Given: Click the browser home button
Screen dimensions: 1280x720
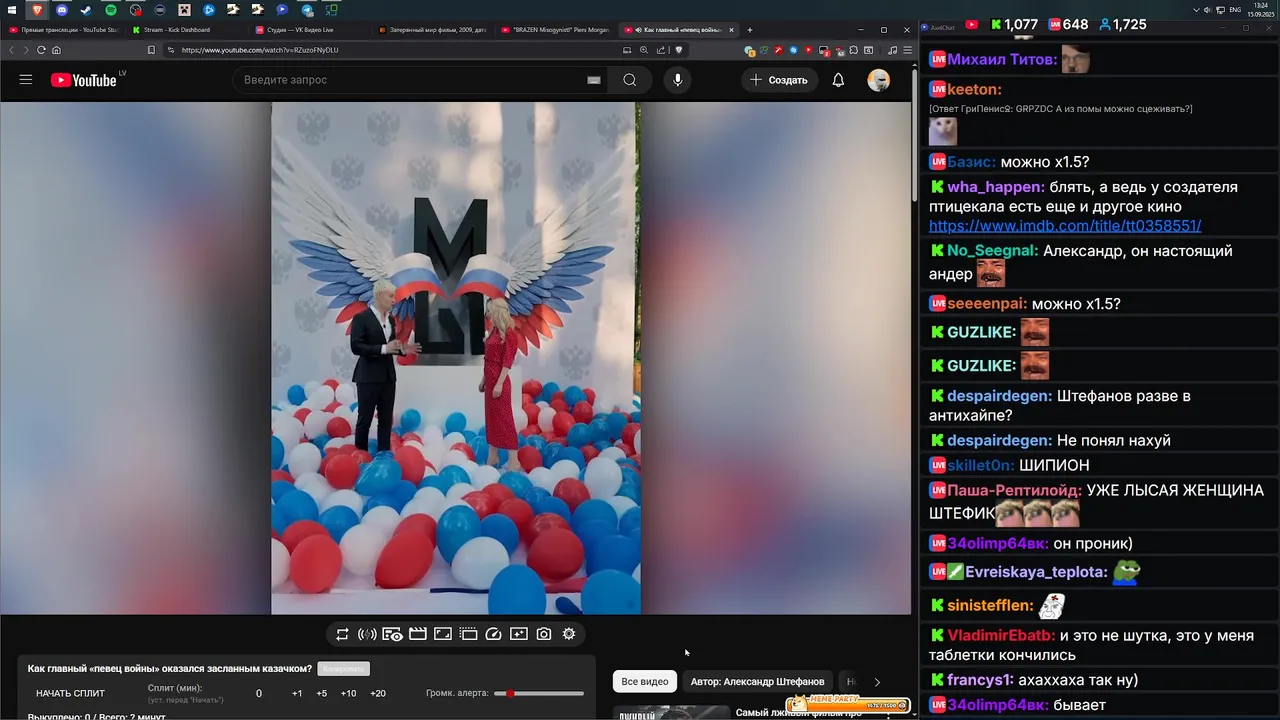Looking at the screenshot, I should (x=56, y=50).
